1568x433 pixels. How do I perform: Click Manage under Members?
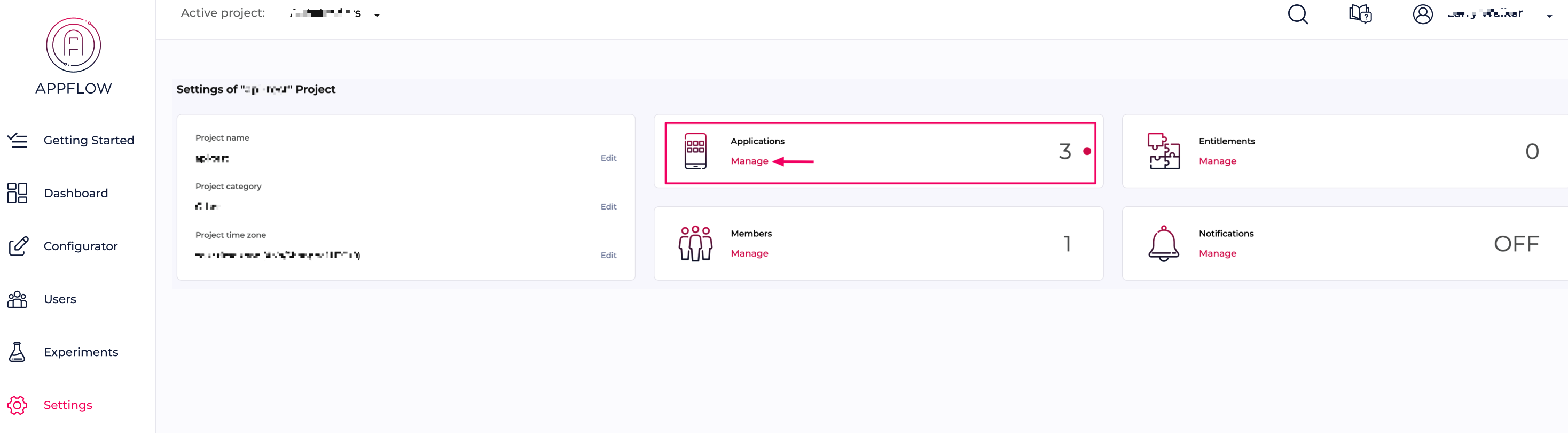click(749, 253)
